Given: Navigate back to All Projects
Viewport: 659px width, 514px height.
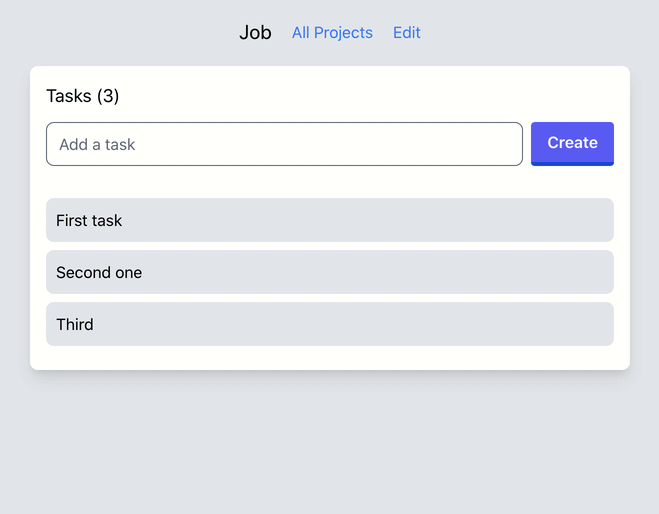Looking at the screenshot, I should 332,33.
